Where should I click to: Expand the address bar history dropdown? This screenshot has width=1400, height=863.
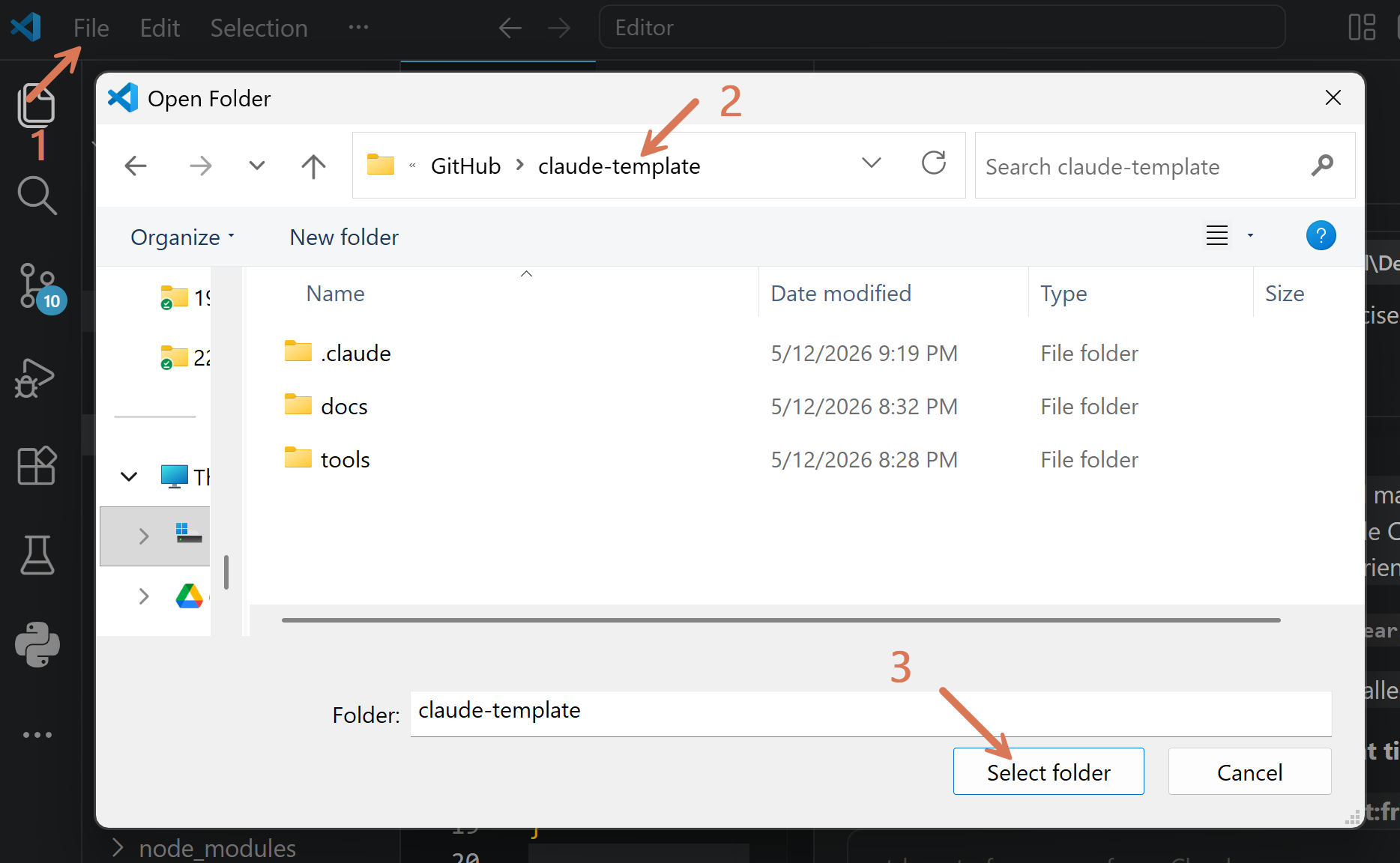(x=871, y=163)
